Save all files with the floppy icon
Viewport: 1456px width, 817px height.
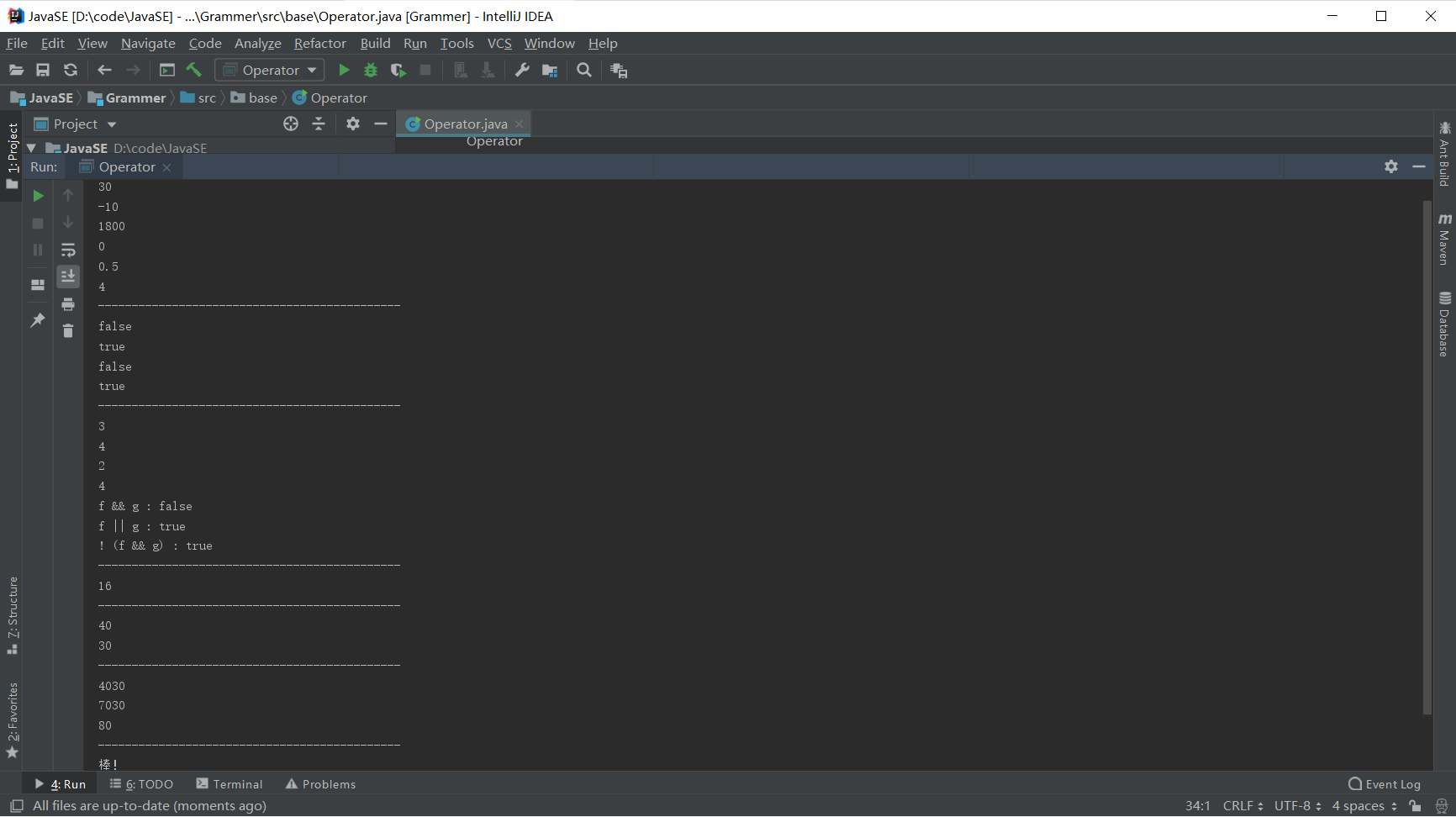point(43,71)
